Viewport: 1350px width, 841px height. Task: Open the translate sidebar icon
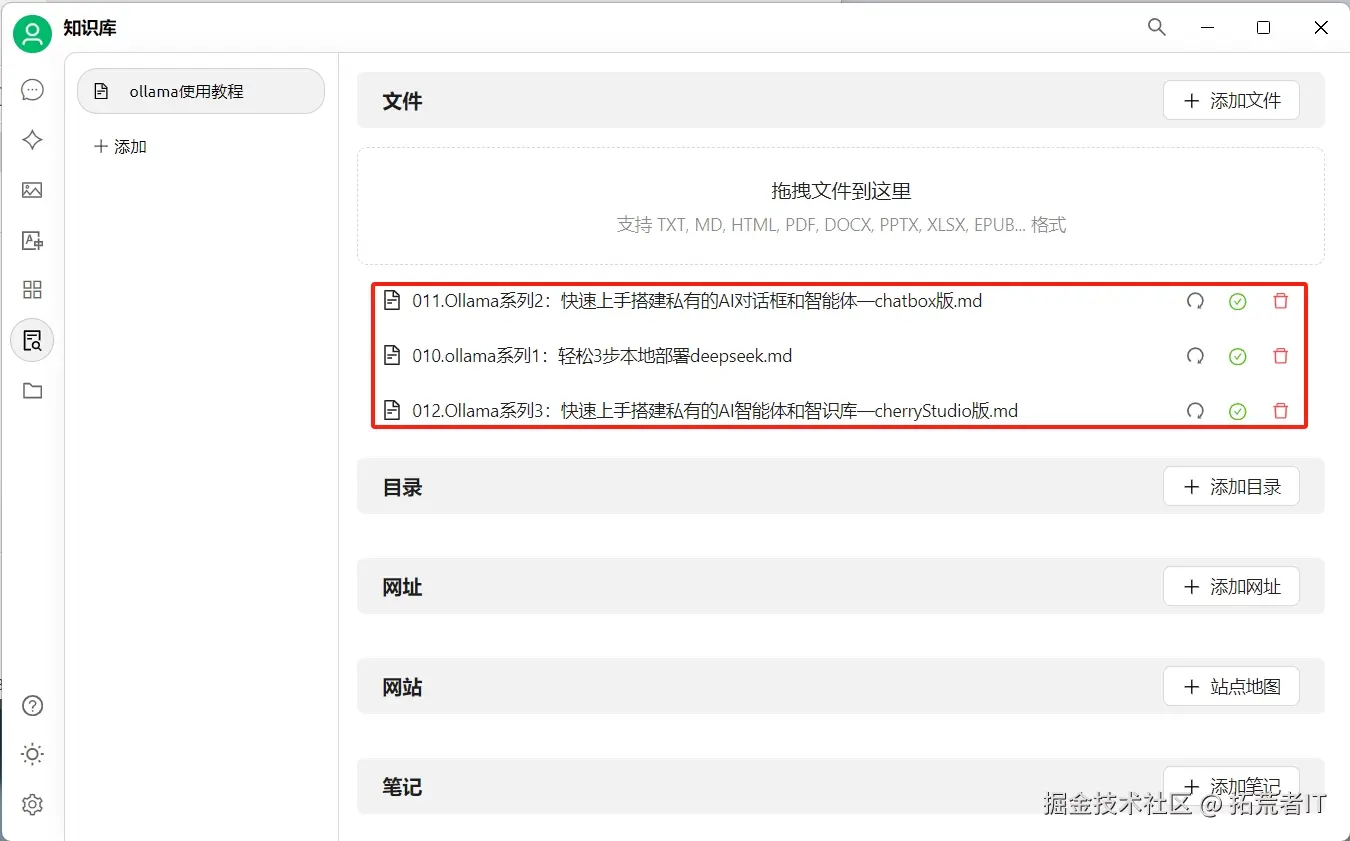32,240
